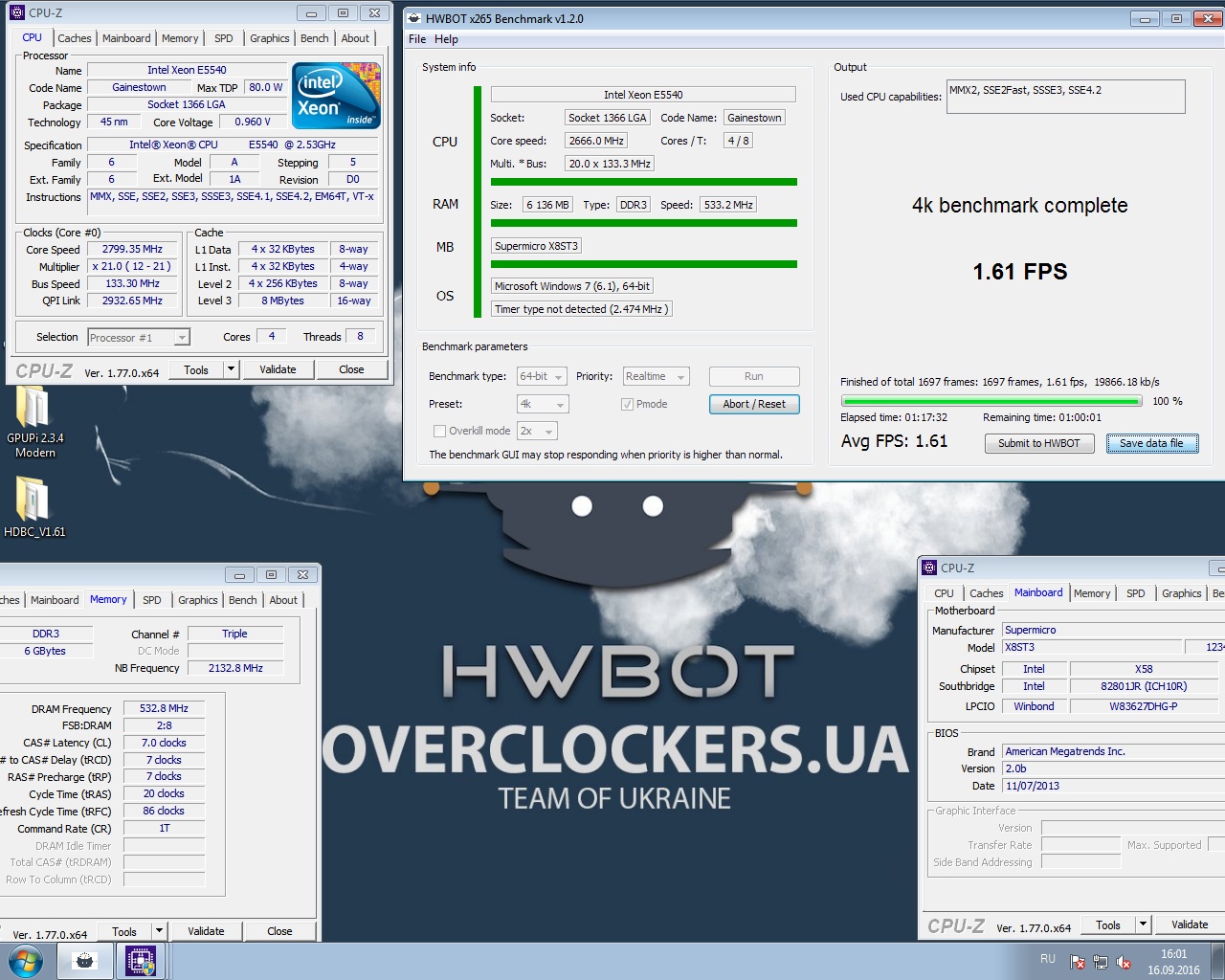Click the CPU-Z taskbar icon
This screenshot has width=1225, height=980.
tap(141, 961)
